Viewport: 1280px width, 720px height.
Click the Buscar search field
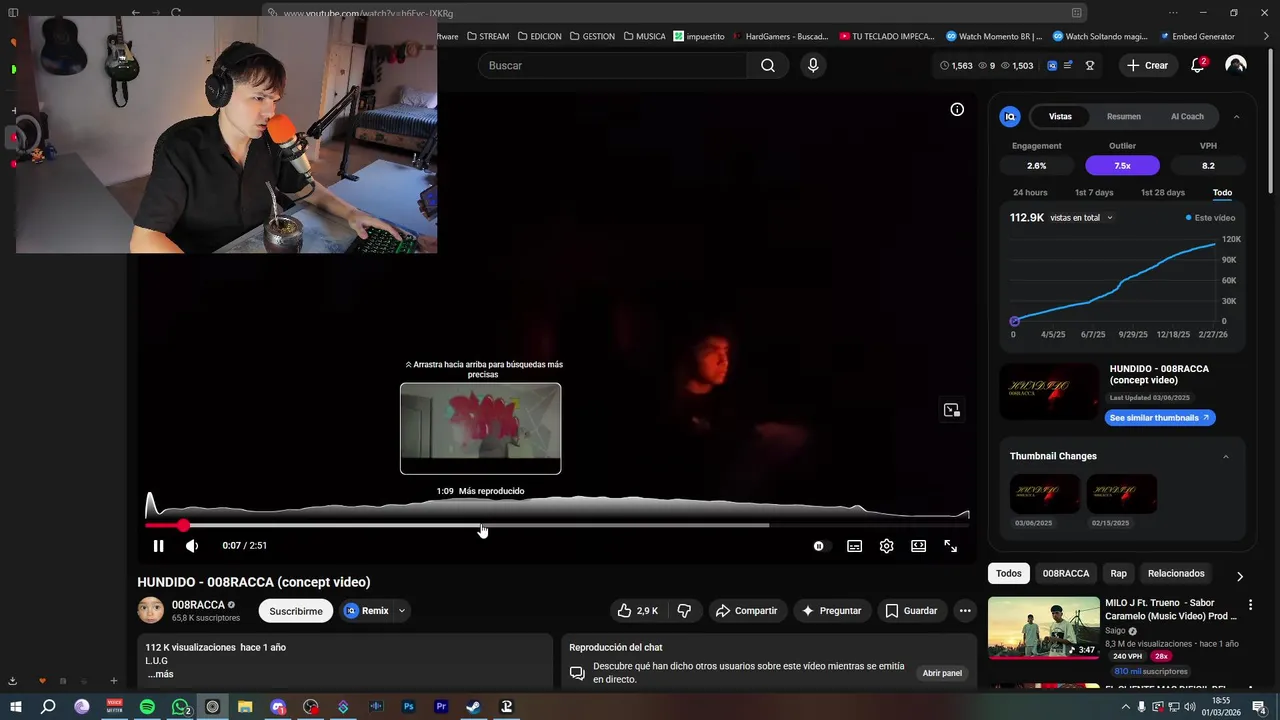pos(612,65)
